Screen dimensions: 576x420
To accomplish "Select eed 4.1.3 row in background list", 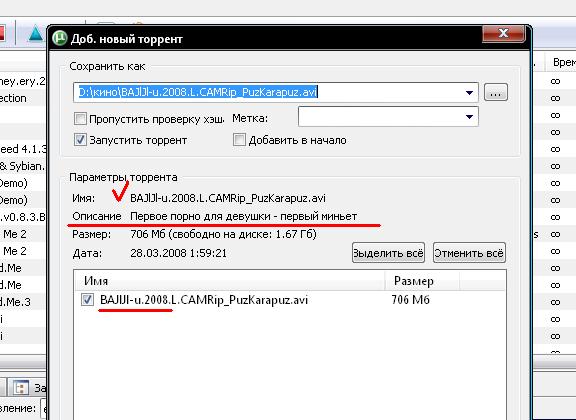I will (23, 149).
